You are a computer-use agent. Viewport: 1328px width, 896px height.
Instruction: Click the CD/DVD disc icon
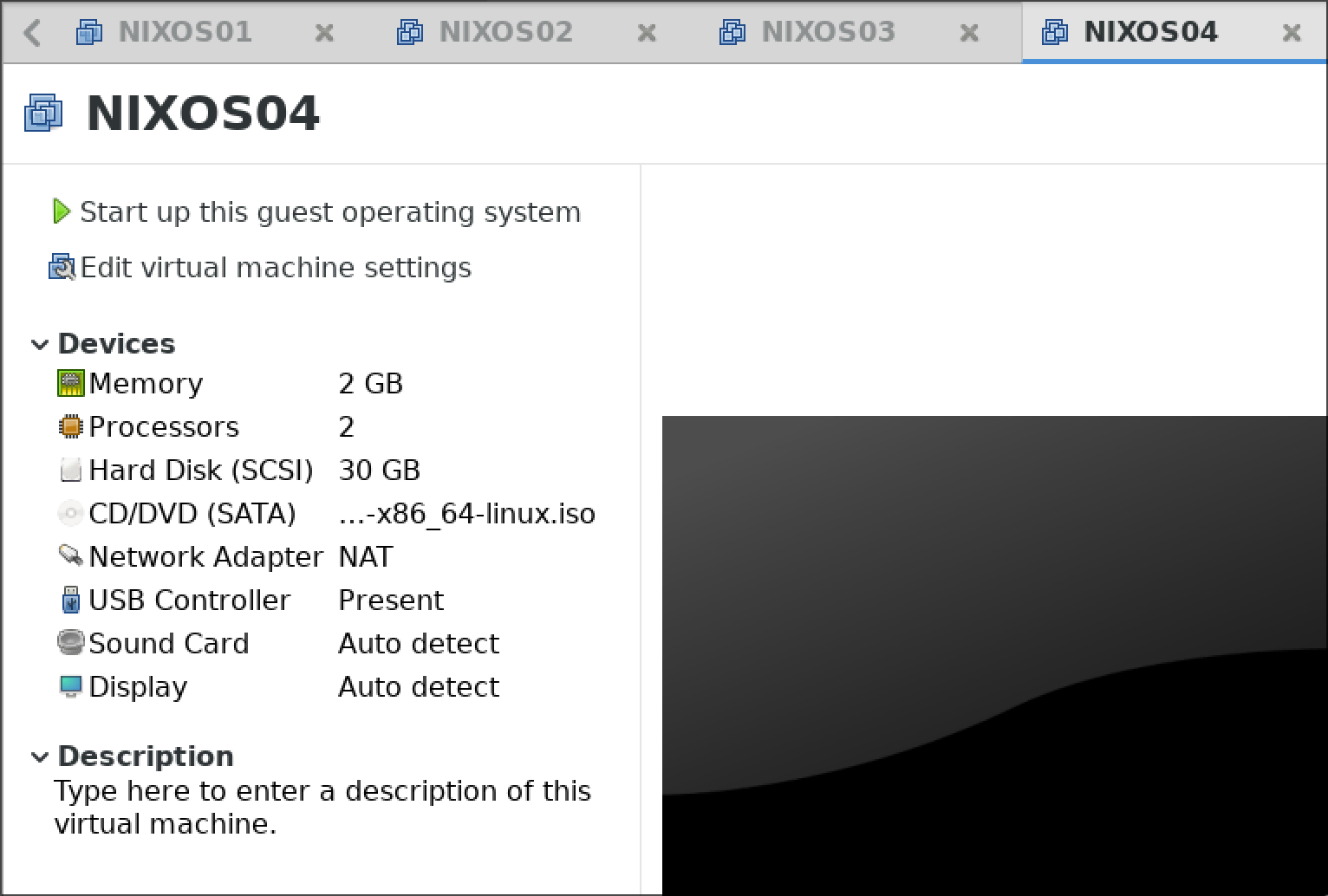(x=70, y=513)
